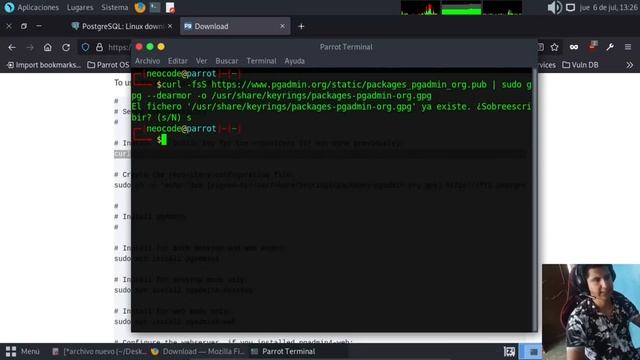This screenshot has height=360, width=640.
Task: Go forward in Firefox history
Action: tap(30, 47)
